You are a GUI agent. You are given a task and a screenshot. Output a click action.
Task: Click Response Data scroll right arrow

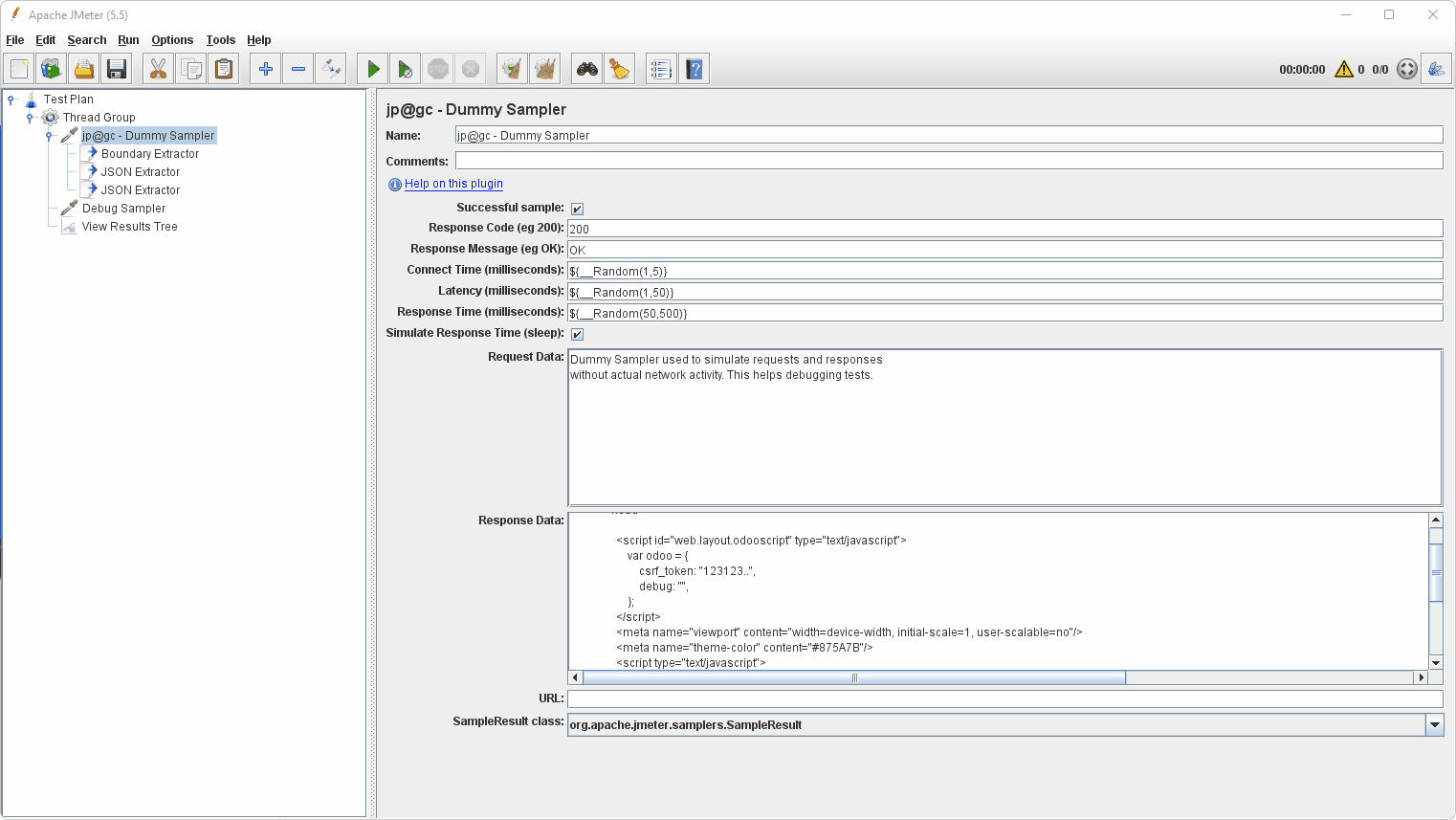click(x=1421, y=677)
